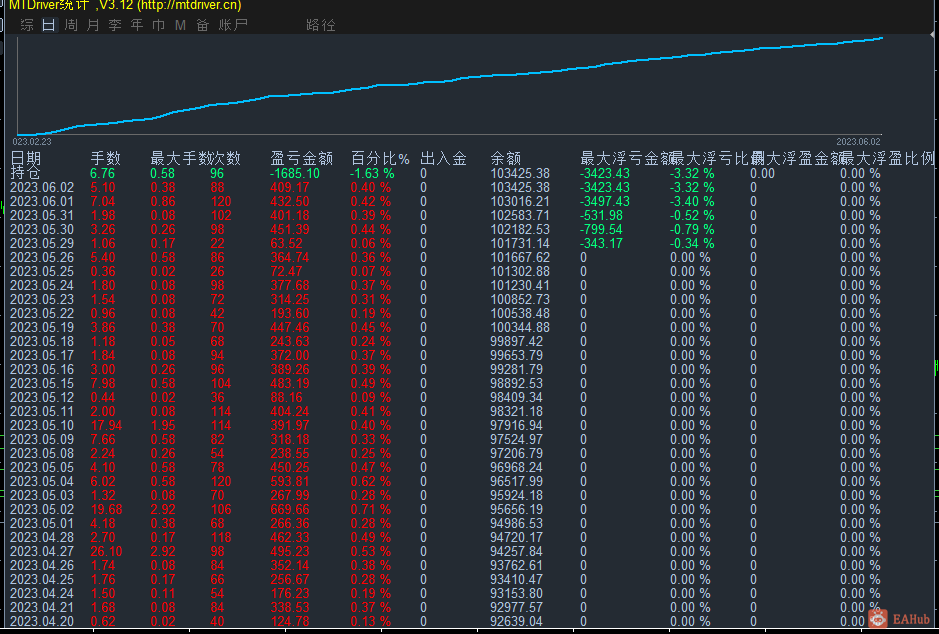
Task: Click the EAHub text link
Action: 911,619
